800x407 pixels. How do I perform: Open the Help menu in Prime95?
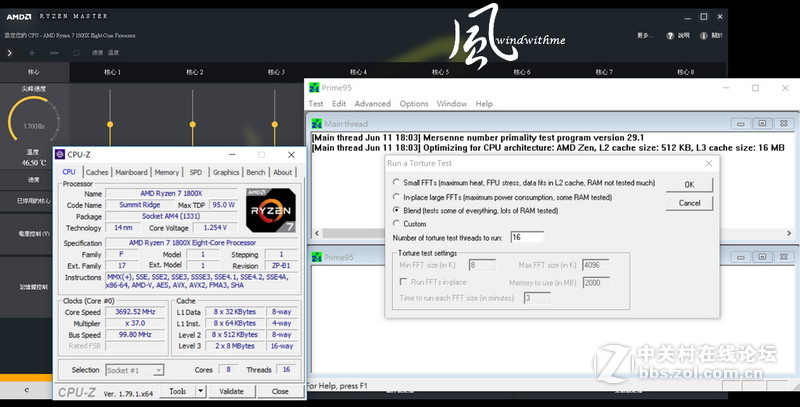tap(484, 104)
